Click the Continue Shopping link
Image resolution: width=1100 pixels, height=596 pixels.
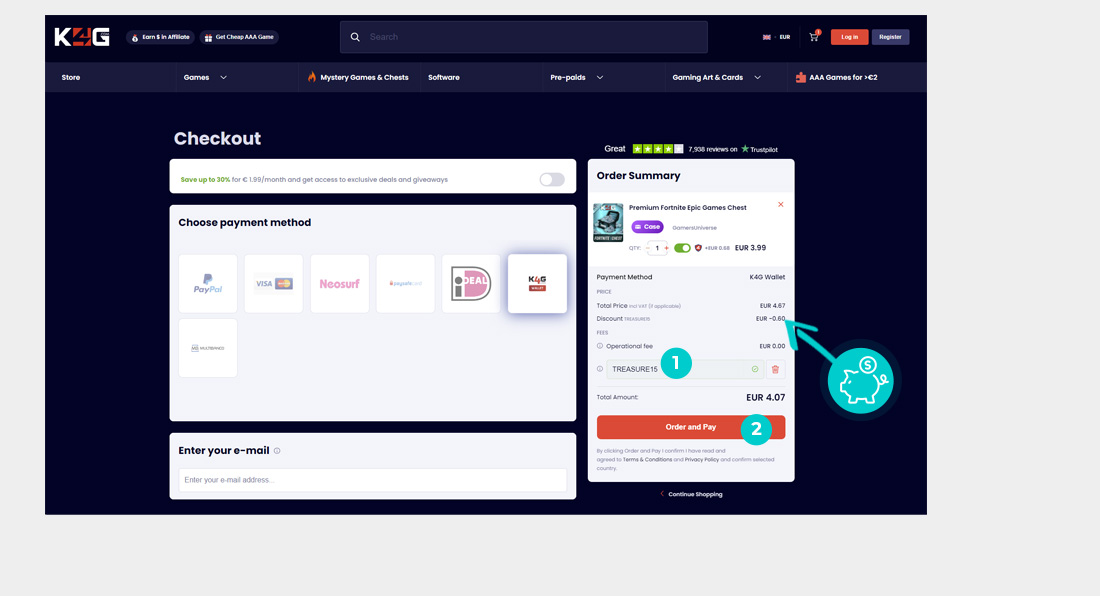pyautogui.click(x=692, y=494)
